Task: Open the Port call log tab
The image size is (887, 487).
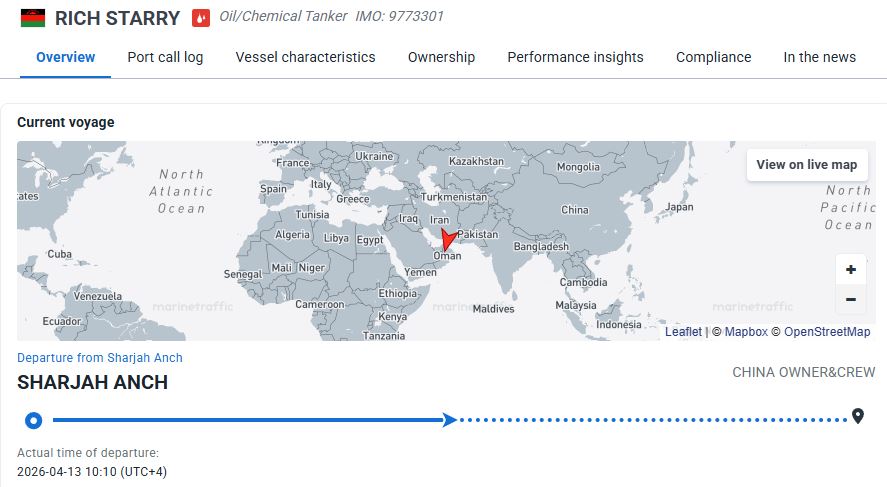Action: 165,57
